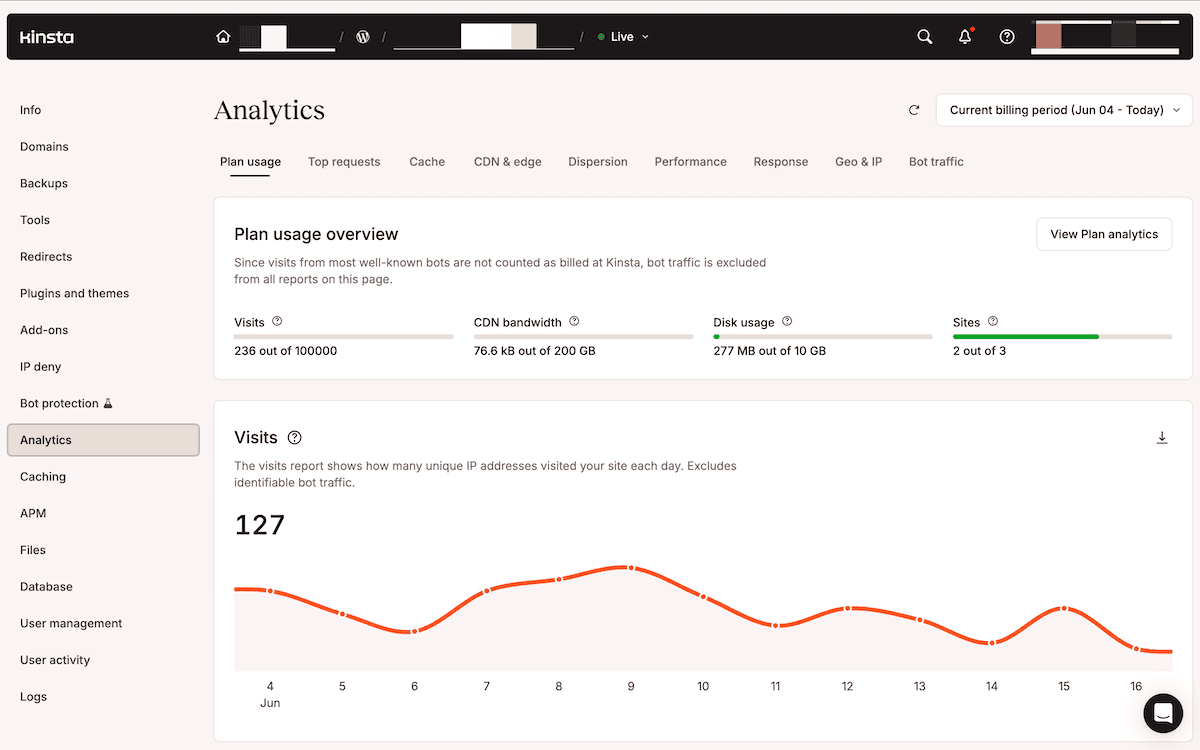Click the June 6 data point on chart
Screen dimensions: 1200x750
[414, 631]
